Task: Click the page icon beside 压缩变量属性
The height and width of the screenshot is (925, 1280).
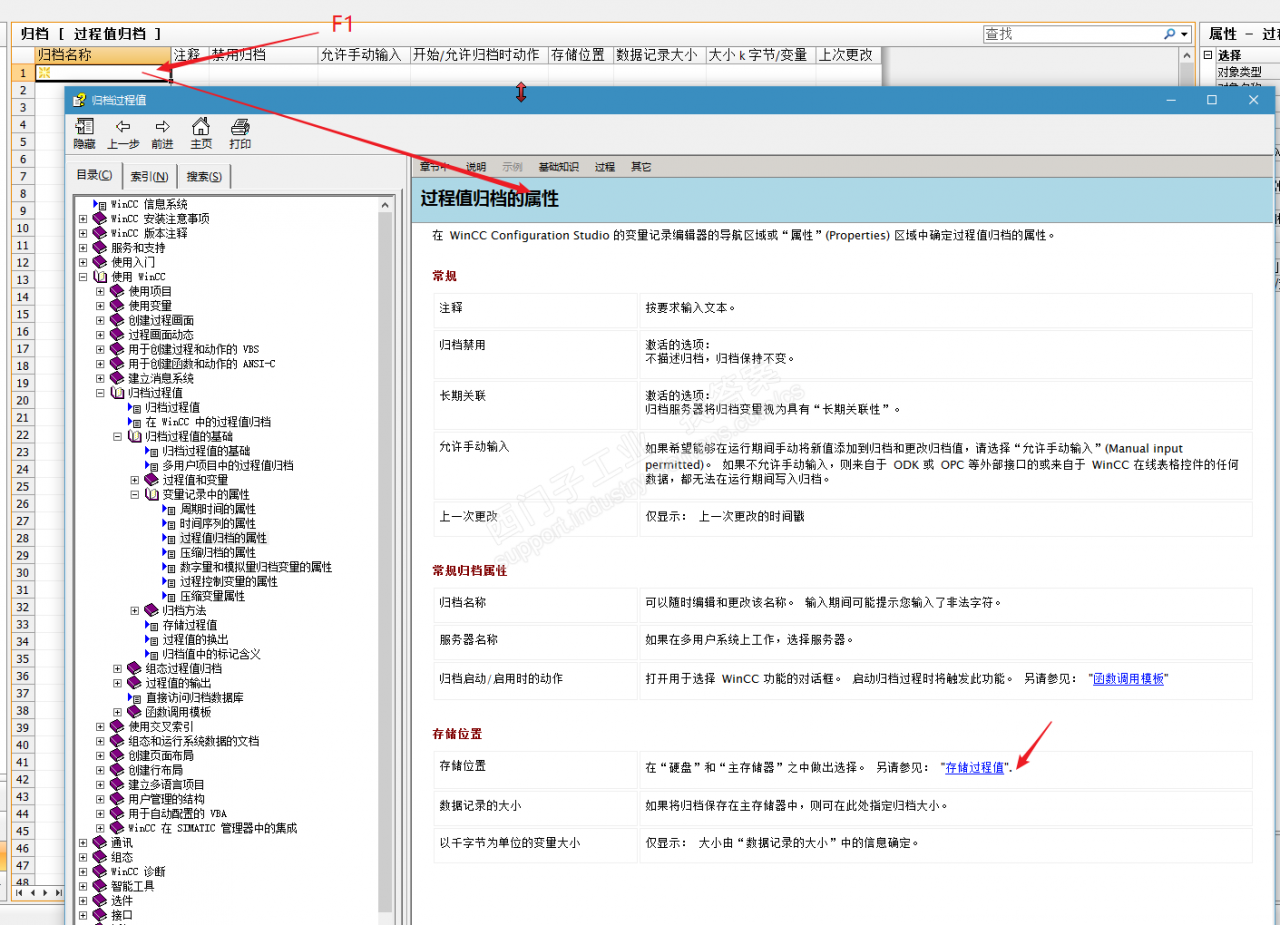Action: tap(168, 596)
